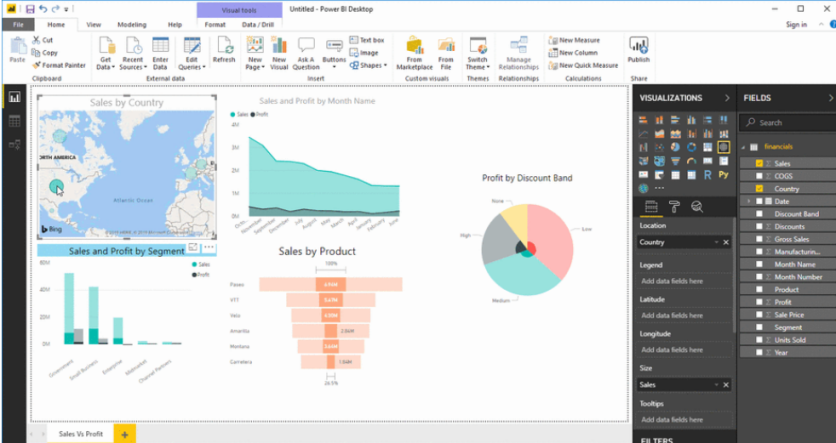The height and width of the screenshot is (443, 836).
Task: Click New Measure in Calculations
Action: pyautogui.click(x=574, y=40)
